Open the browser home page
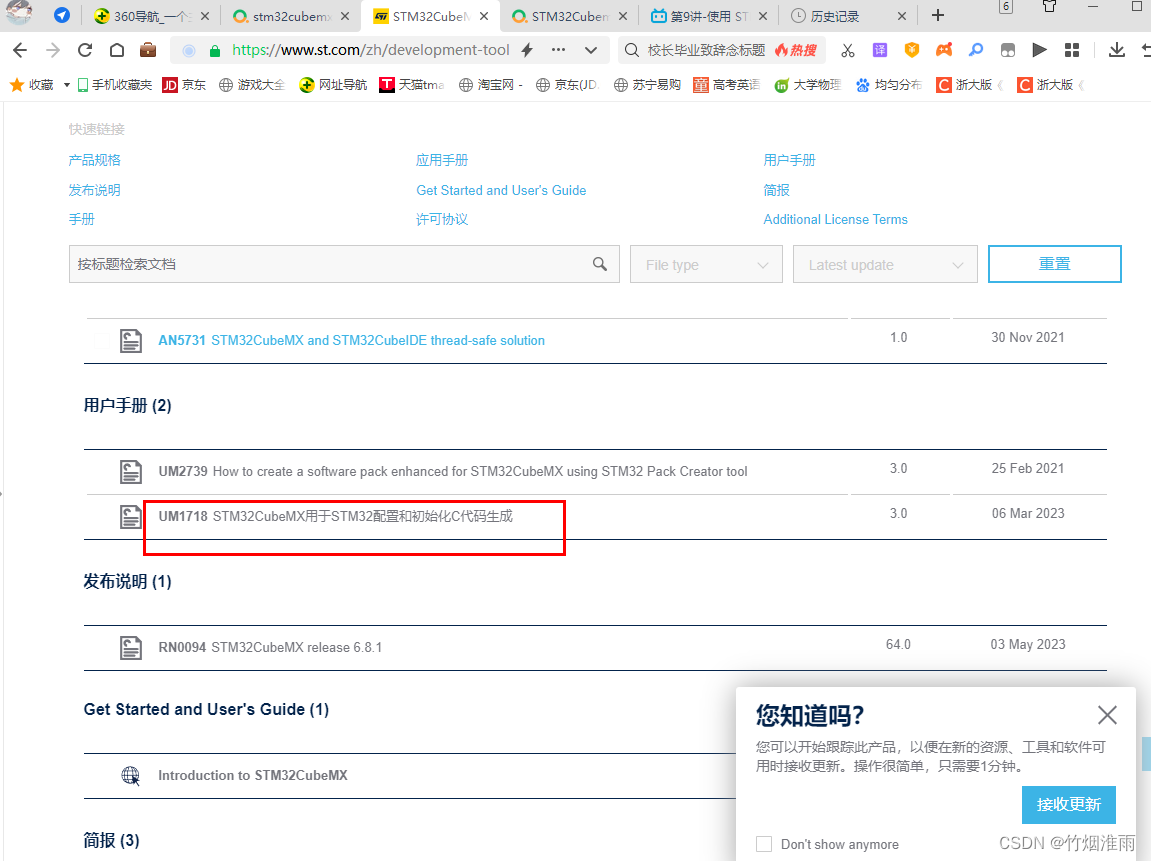 click(117, 50)
